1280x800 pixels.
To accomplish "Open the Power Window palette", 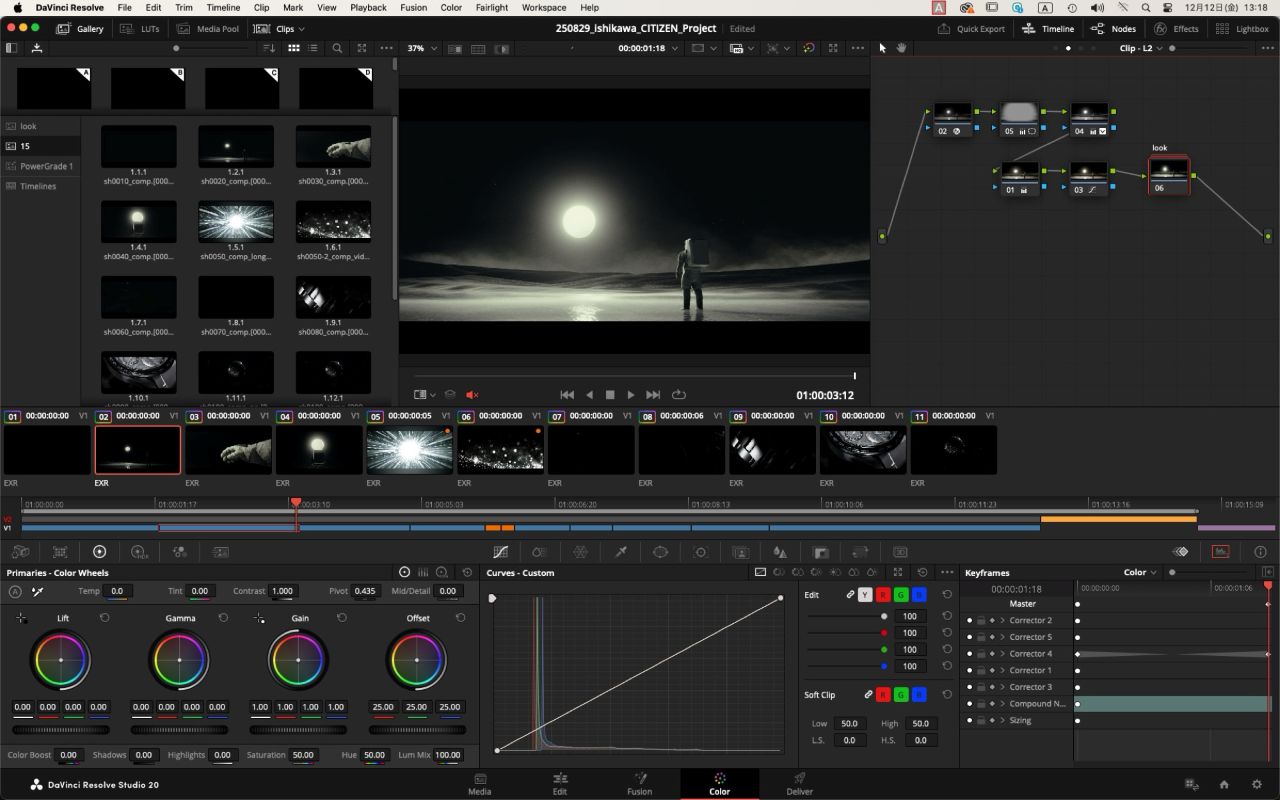I will (660, 552).
